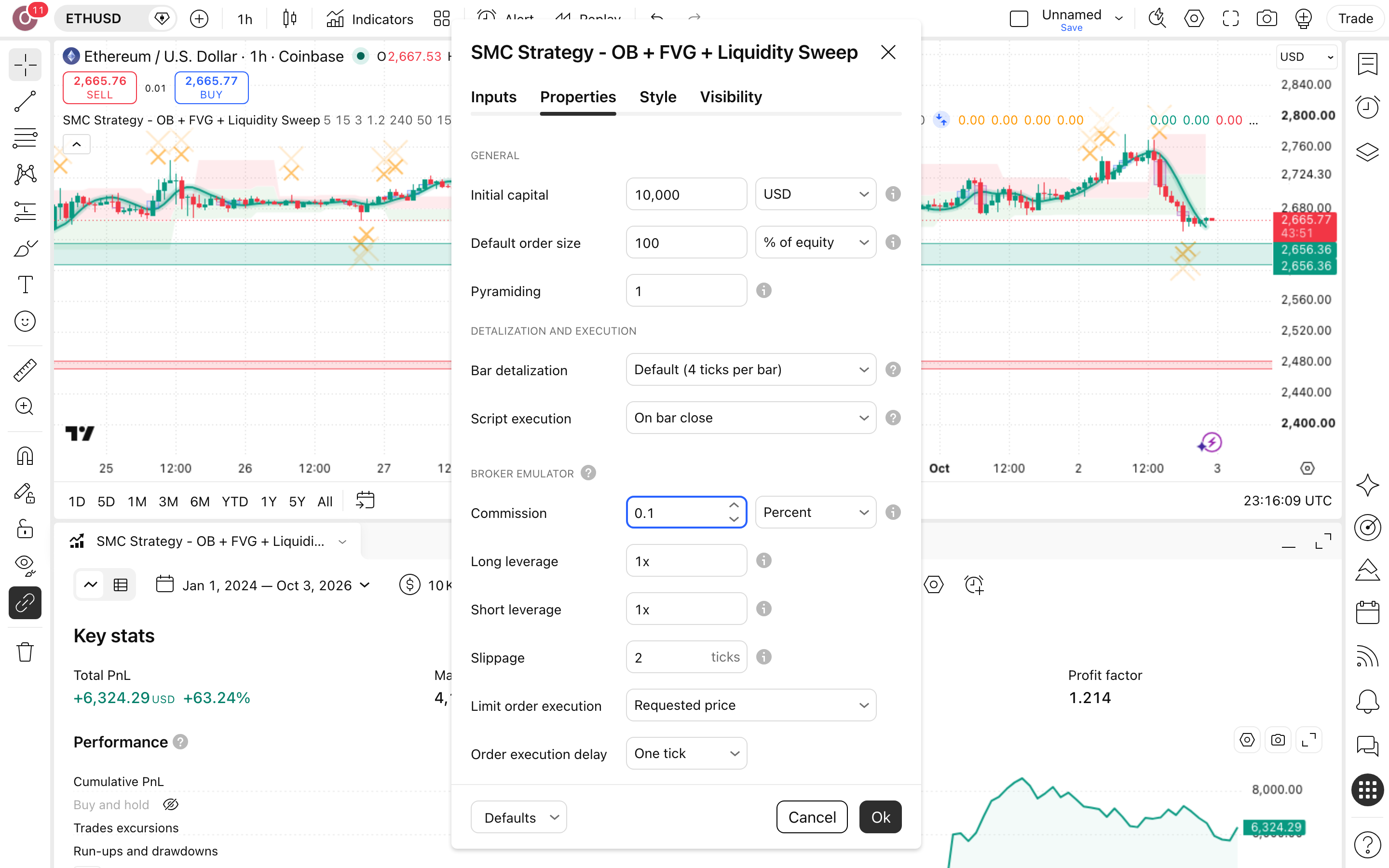Open the candlestick chart style selector
Viewport: 1389px width, 868px height.
290,19
